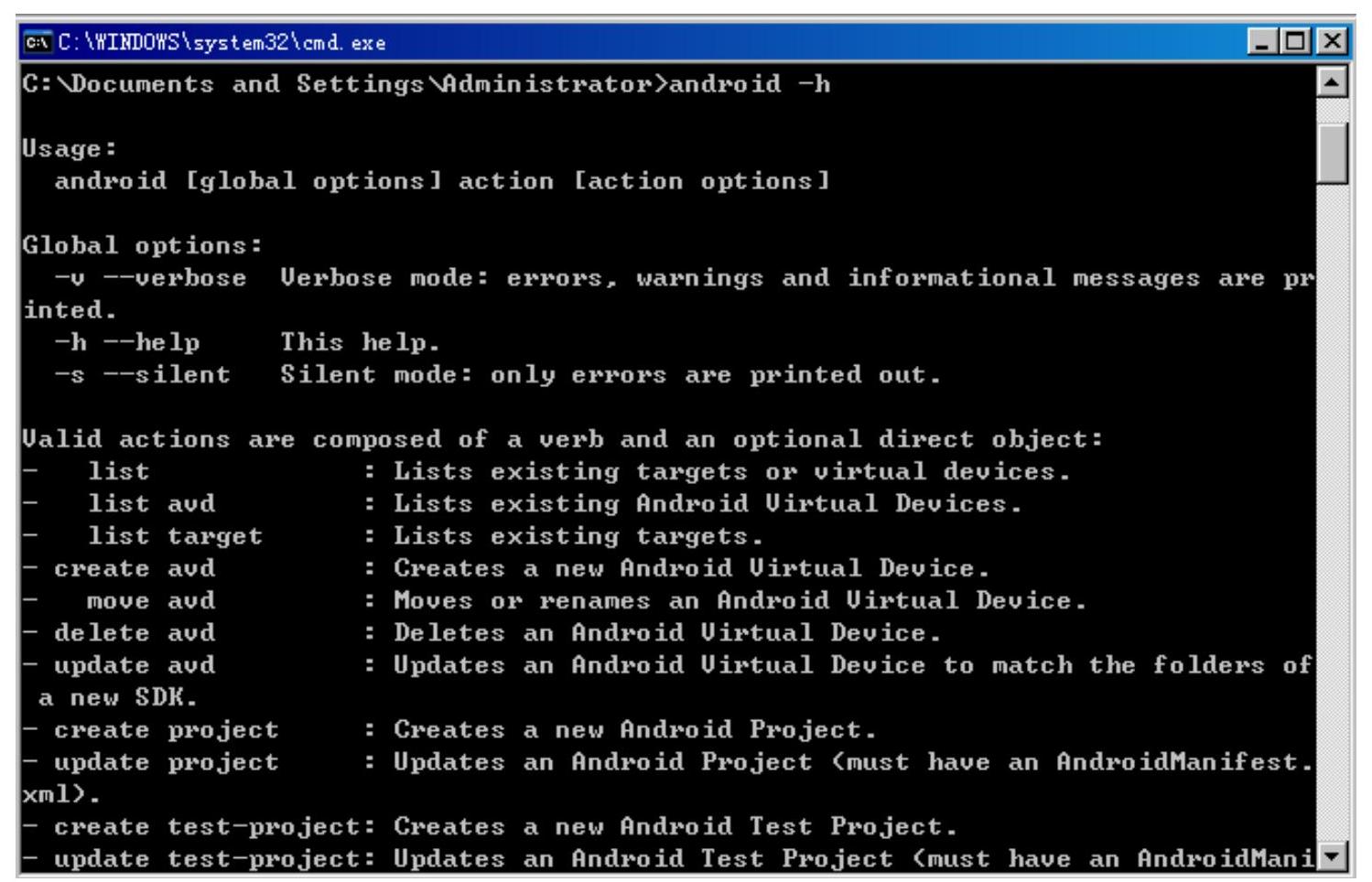The height and width of the screenshot is (882, 1372).
Task: Click the "create project" action entry
Action: click(x=166, y=730)
